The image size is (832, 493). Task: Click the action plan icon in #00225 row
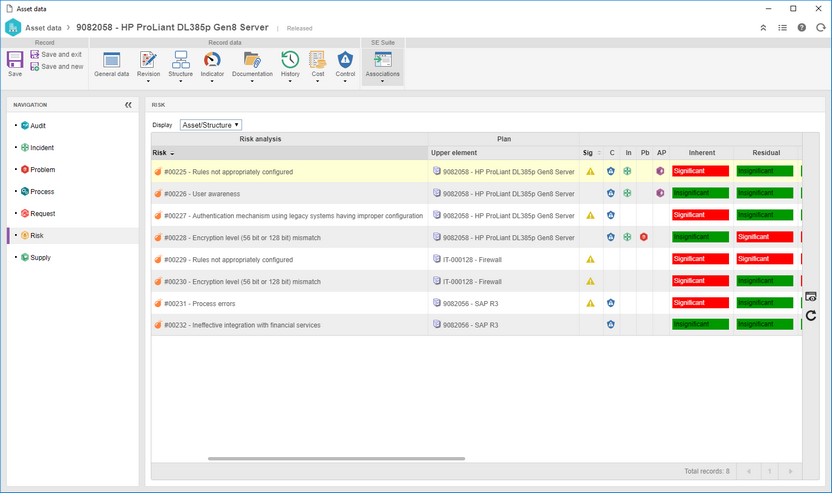[660, 171]
